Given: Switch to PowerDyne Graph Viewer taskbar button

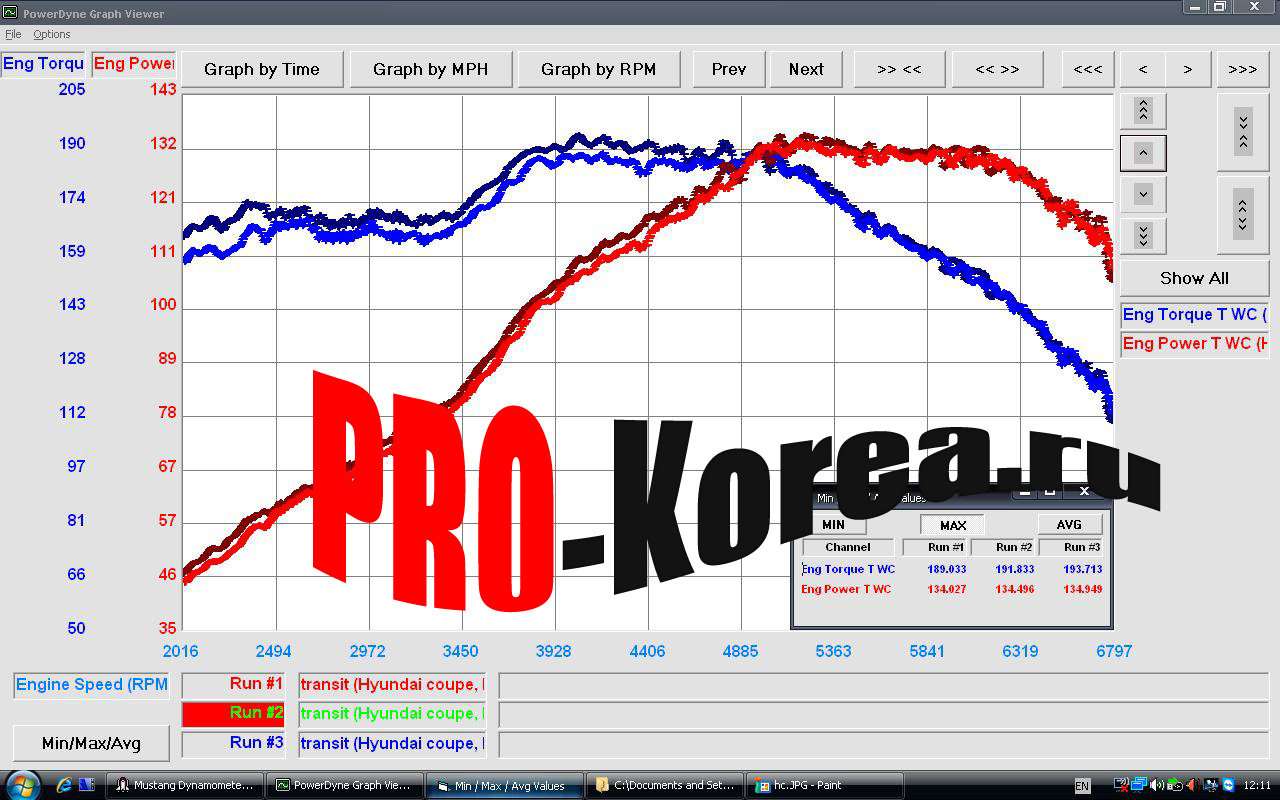Looking at the screenshot, I should [x=345, y=786].
